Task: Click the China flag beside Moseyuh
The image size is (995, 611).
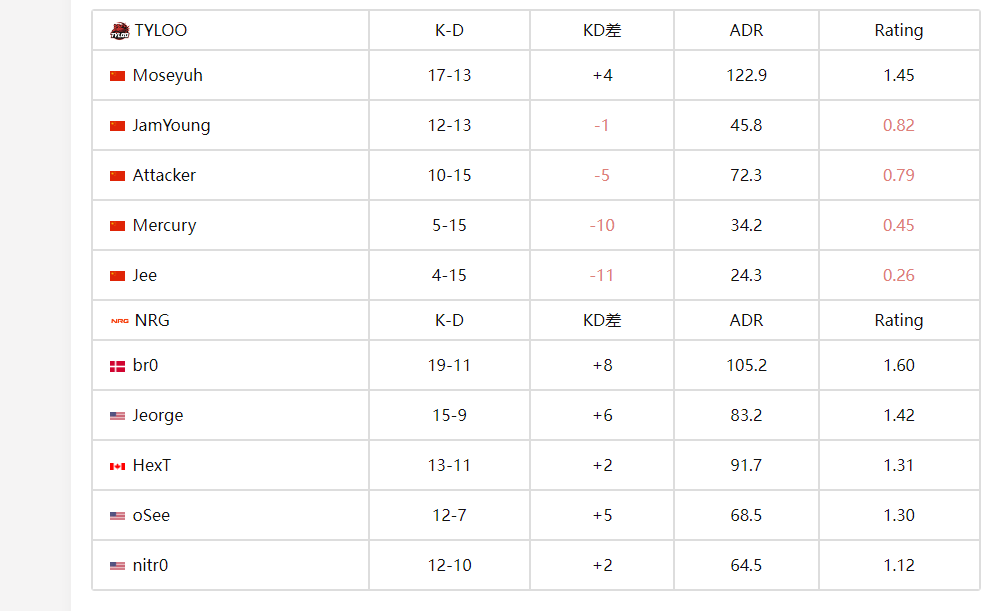Action: point(117,76)
